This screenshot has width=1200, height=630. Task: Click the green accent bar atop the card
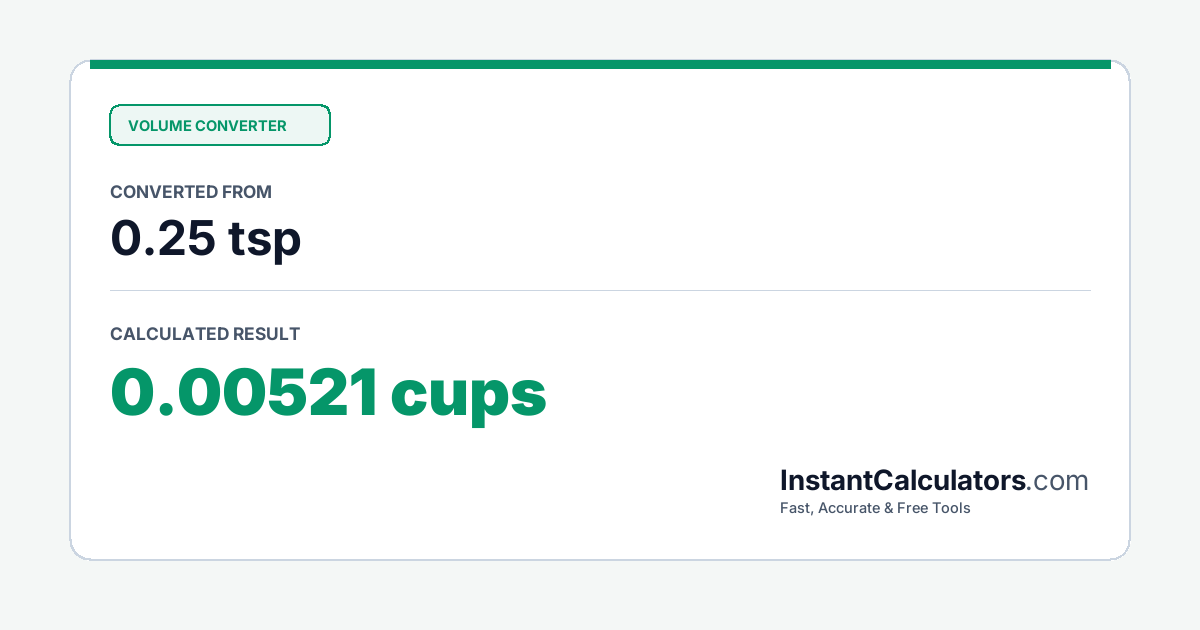[600, 64]
